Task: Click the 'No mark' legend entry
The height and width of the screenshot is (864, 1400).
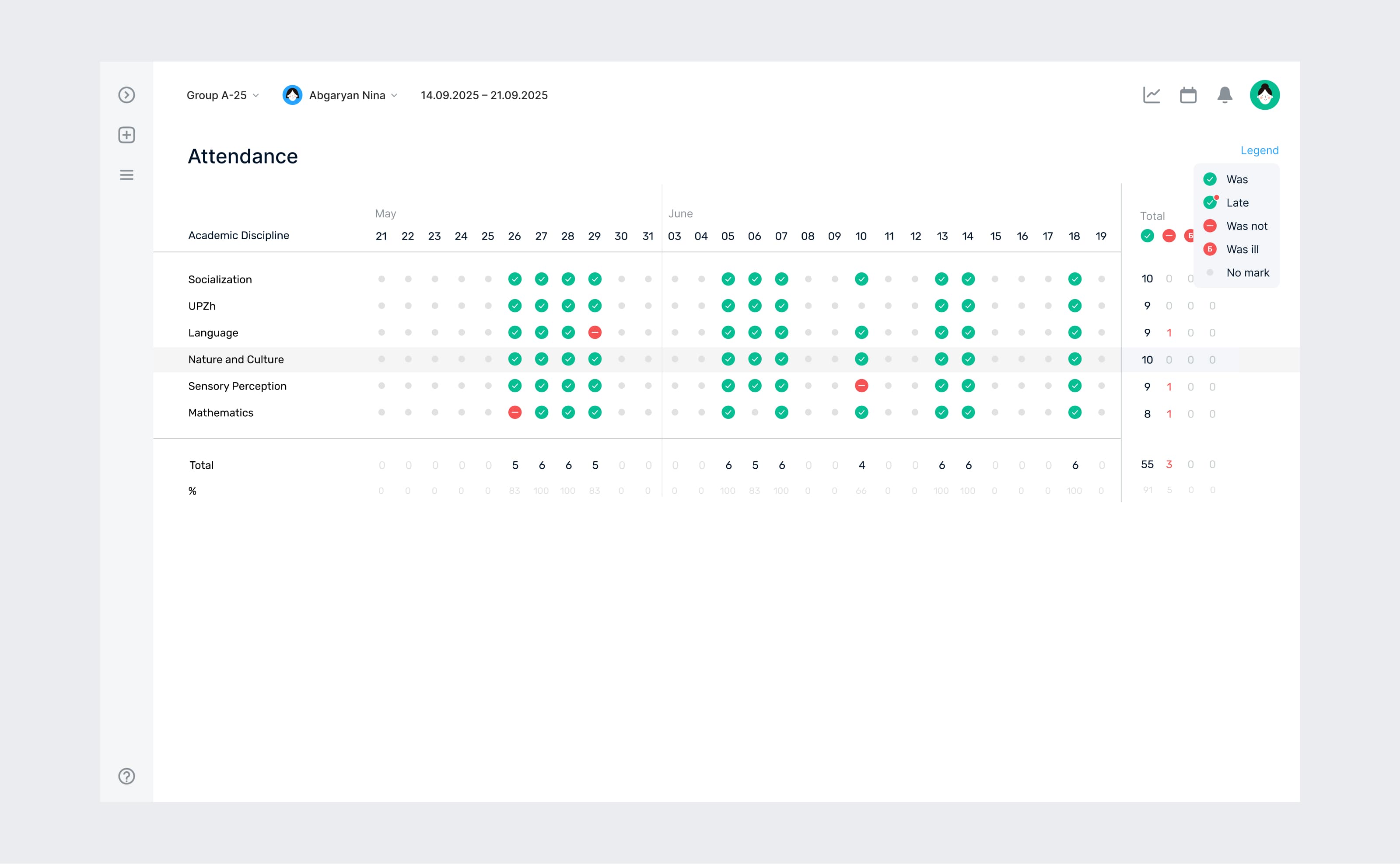Action: tap(1238, 272)
